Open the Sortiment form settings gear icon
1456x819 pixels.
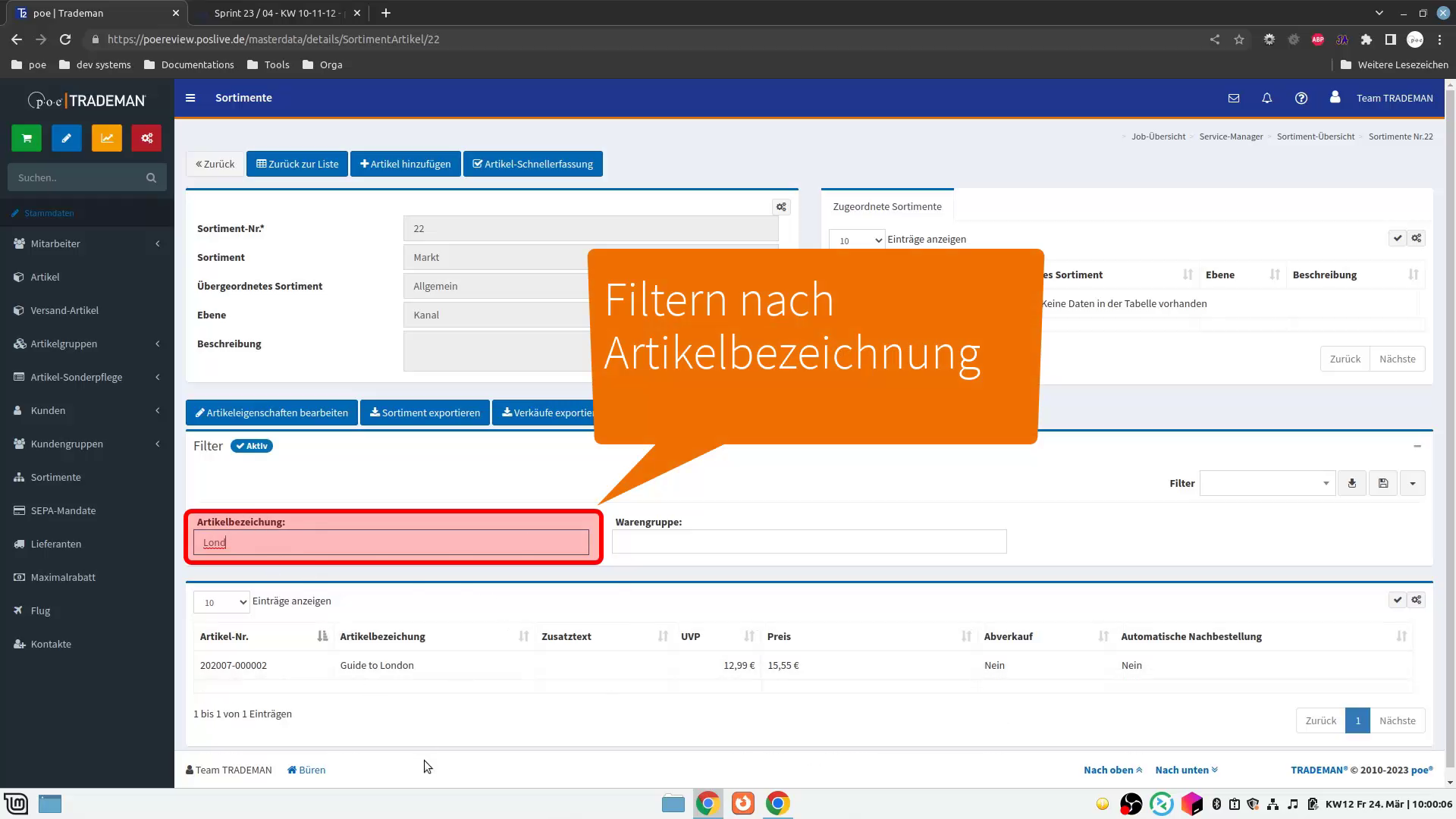pyautogui.click(x=781, y=207)
